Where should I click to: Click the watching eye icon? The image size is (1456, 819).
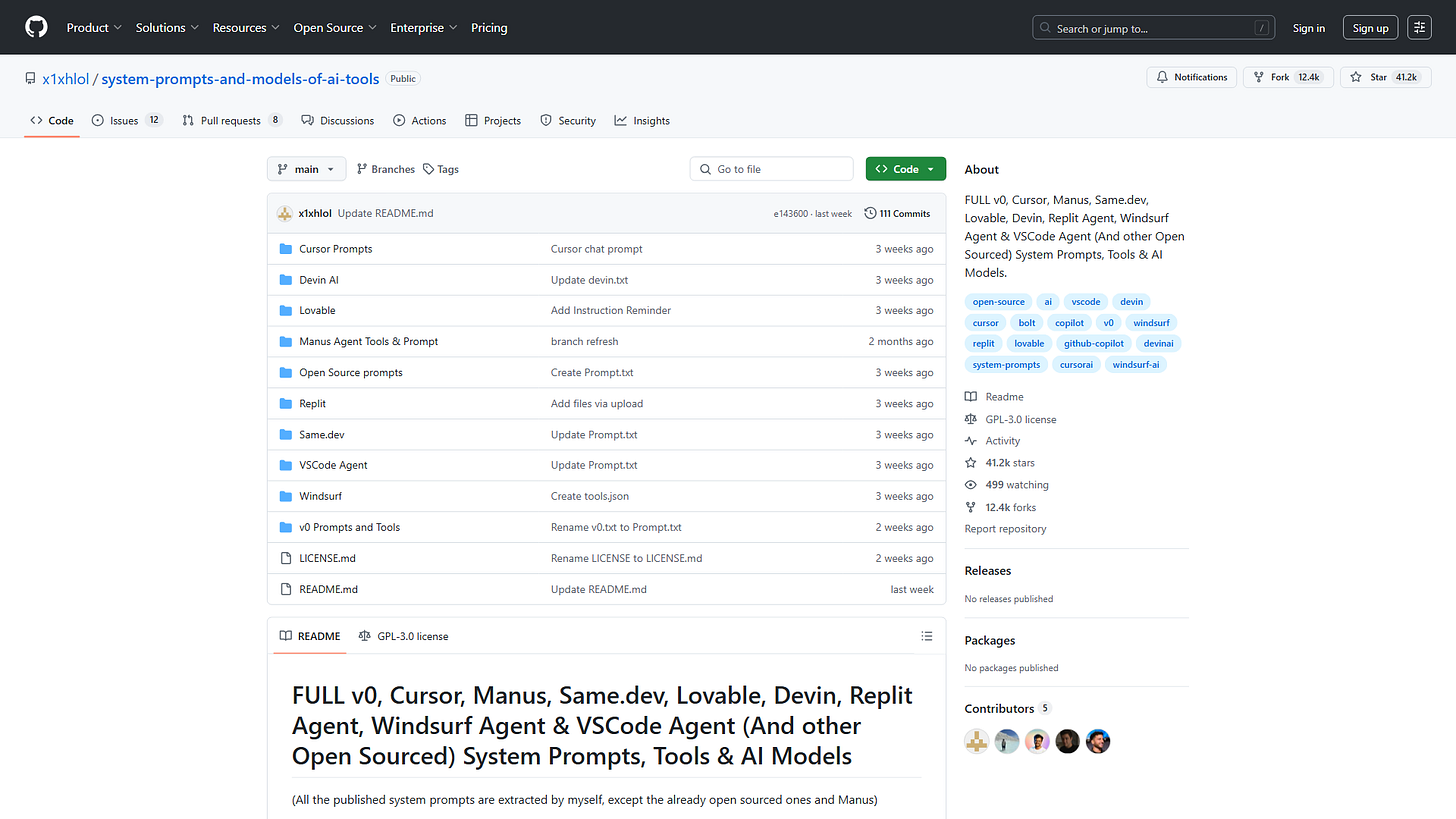pos(971,485)
